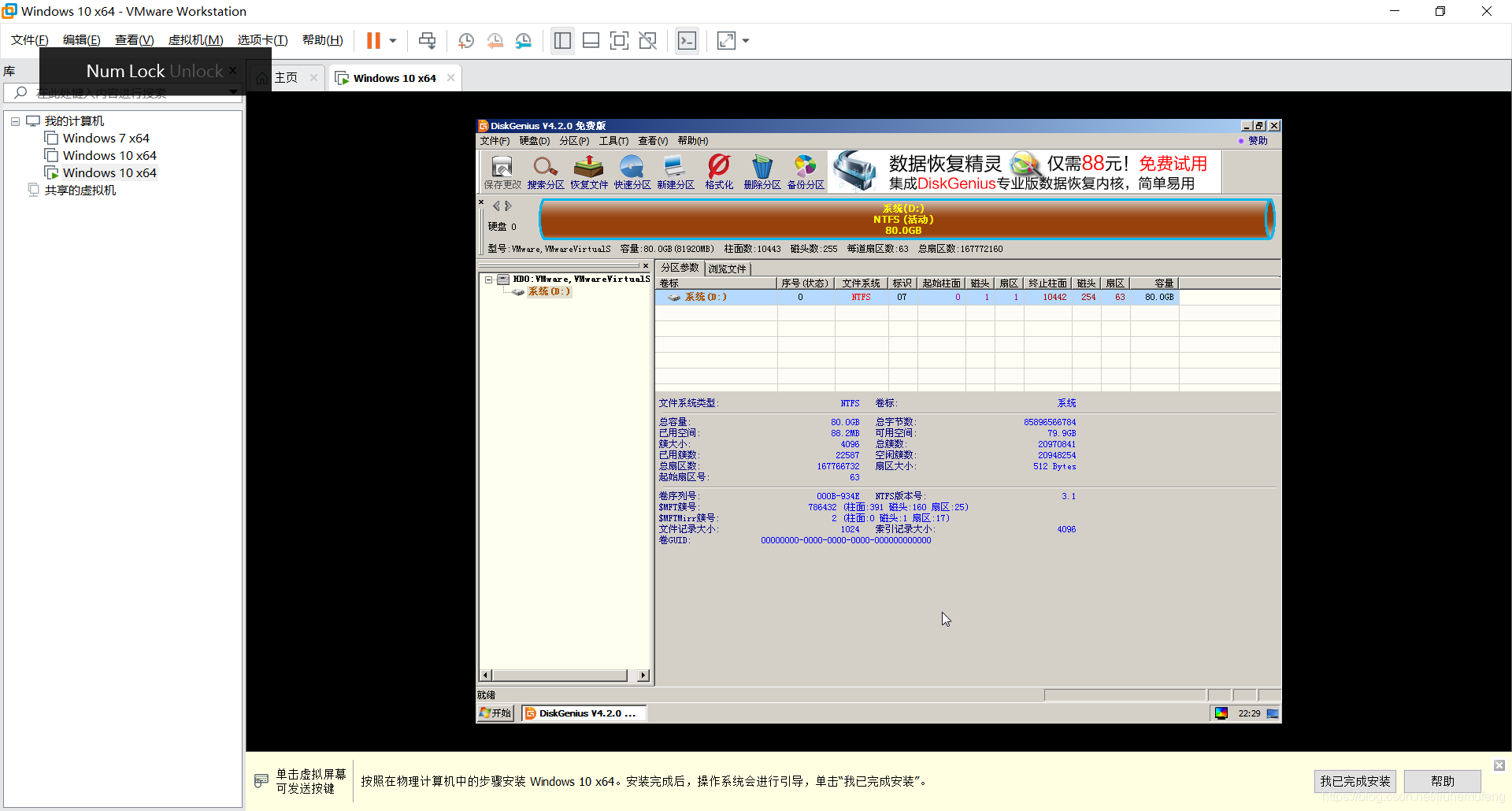
Task: Select 系统(D:) in the disk tree
Action: click(549, 291)
